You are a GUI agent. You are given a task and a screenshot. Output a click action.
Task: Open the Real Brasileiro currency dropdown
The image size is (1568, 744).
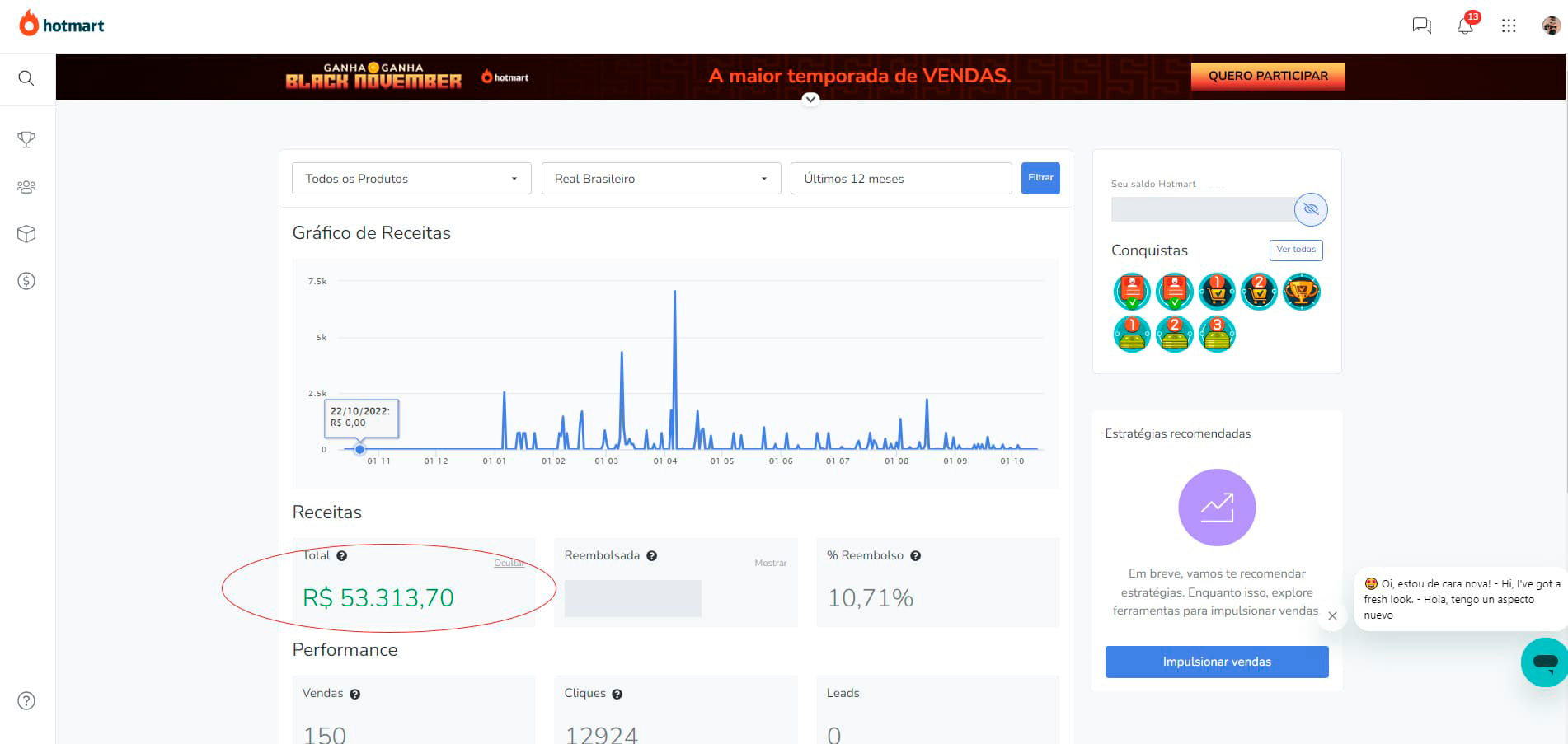[660, 179]
